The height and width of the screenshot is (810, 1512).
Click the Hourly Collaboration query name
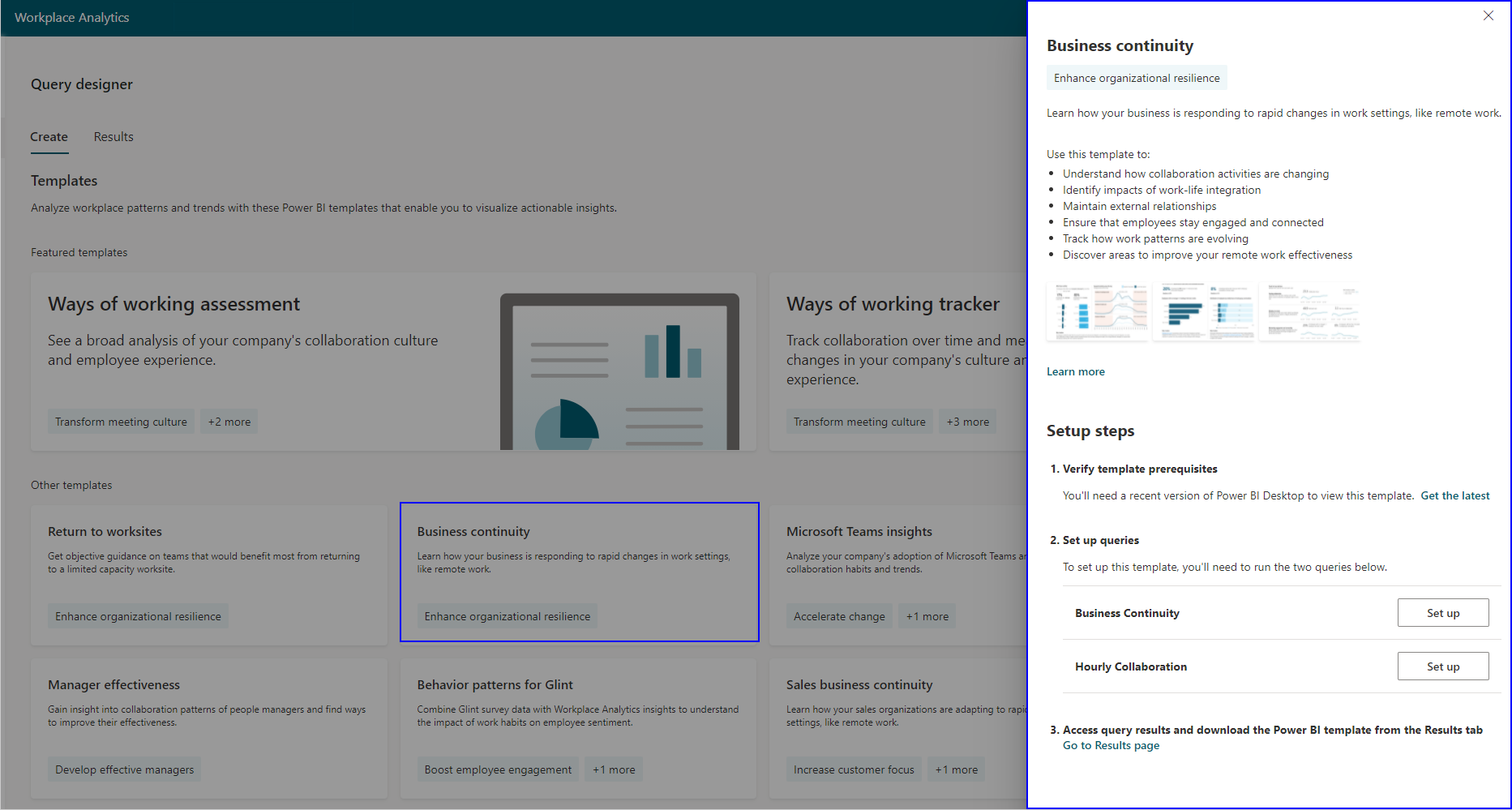click(x=1131, y=666)
